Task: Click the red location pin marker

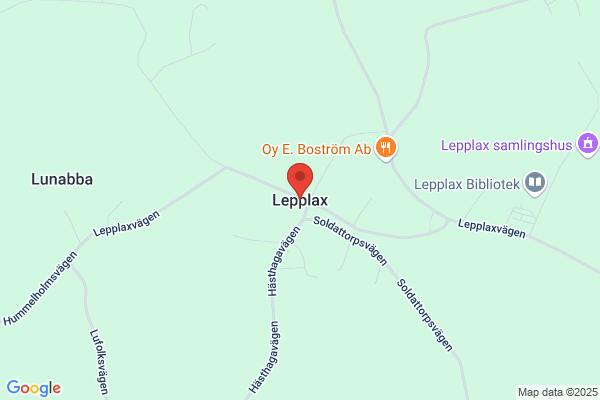Action: point(300,182)
